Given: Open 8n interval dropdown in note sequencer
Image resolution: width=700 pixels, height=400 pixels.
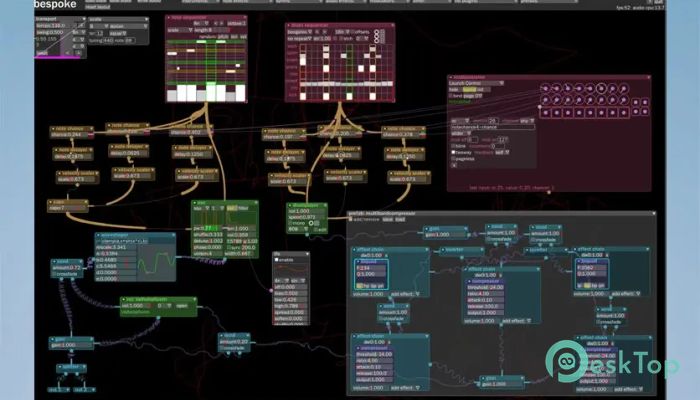Looking at the screenshot, I should pyautogui.click(x=203, y=23).
